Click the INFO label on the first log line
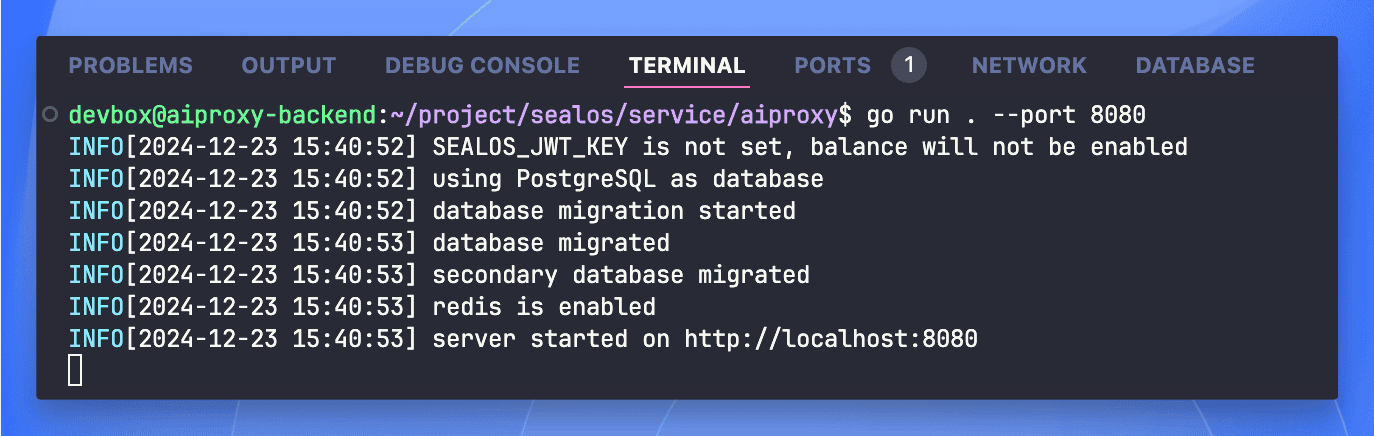The width and height of the screenshot is (1374, 436). pos(96,147)
